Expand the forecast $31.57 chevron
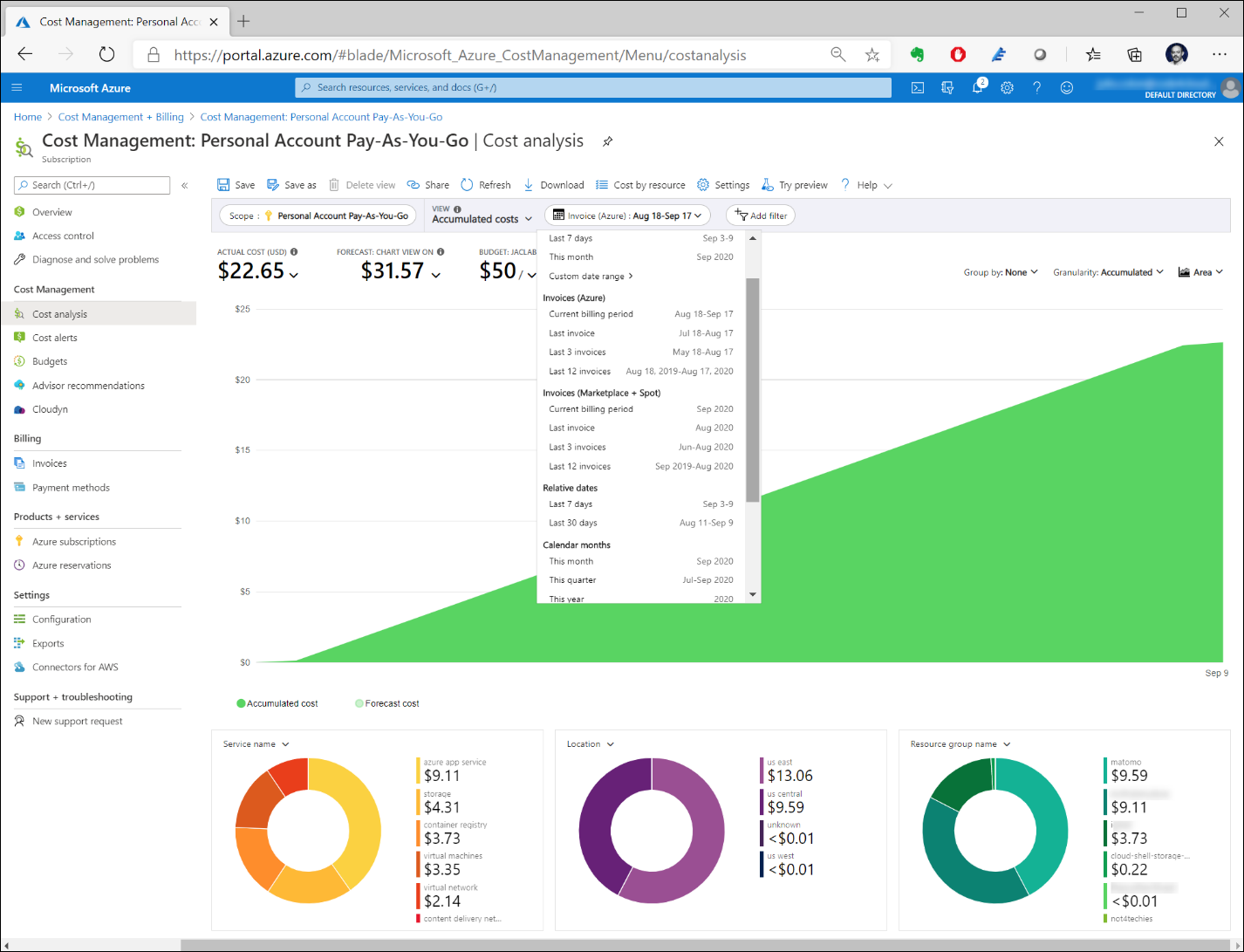This screenshot has width=1244, height=952. pos(436,275)
